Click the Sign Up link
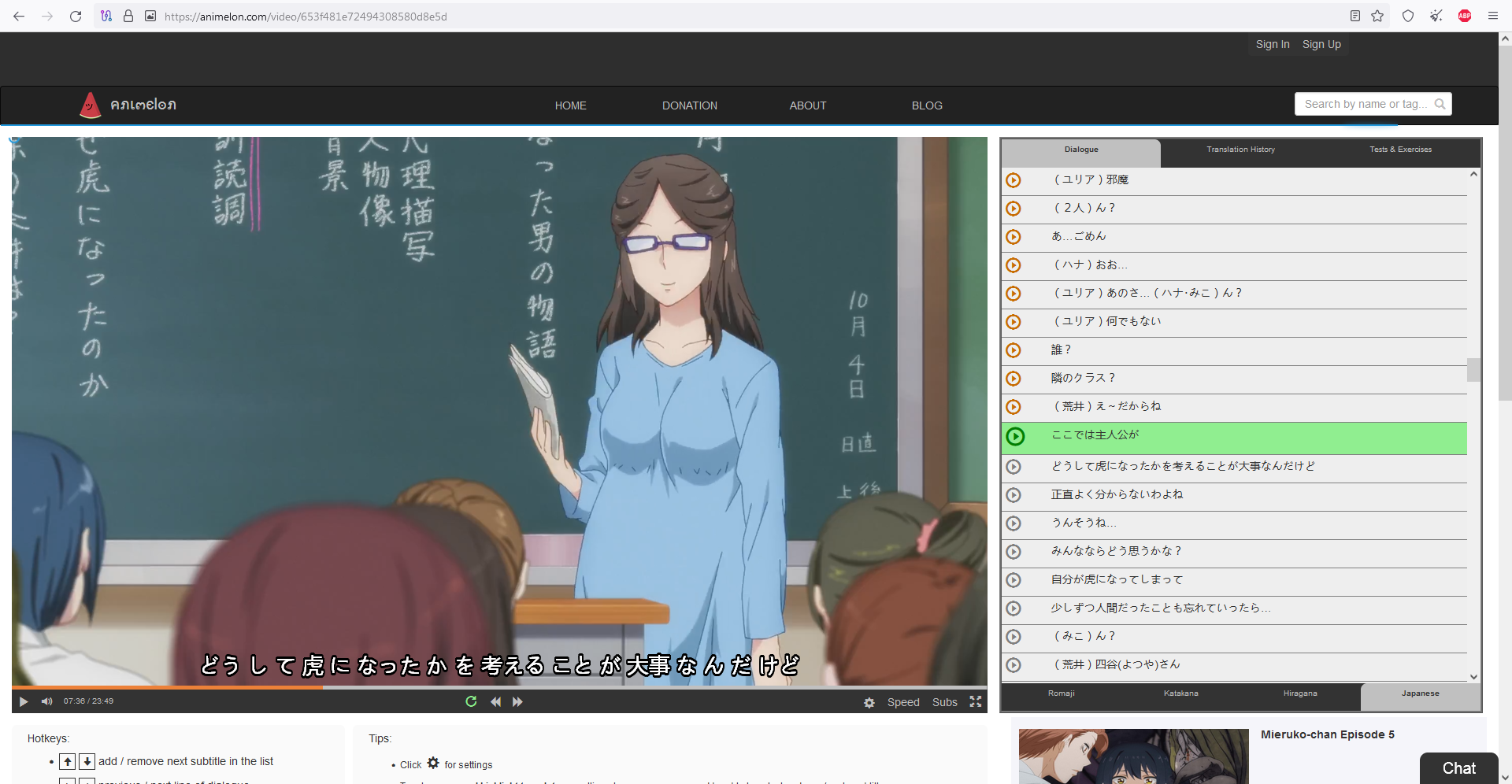1512x784 pixels. pos(1321,44)
